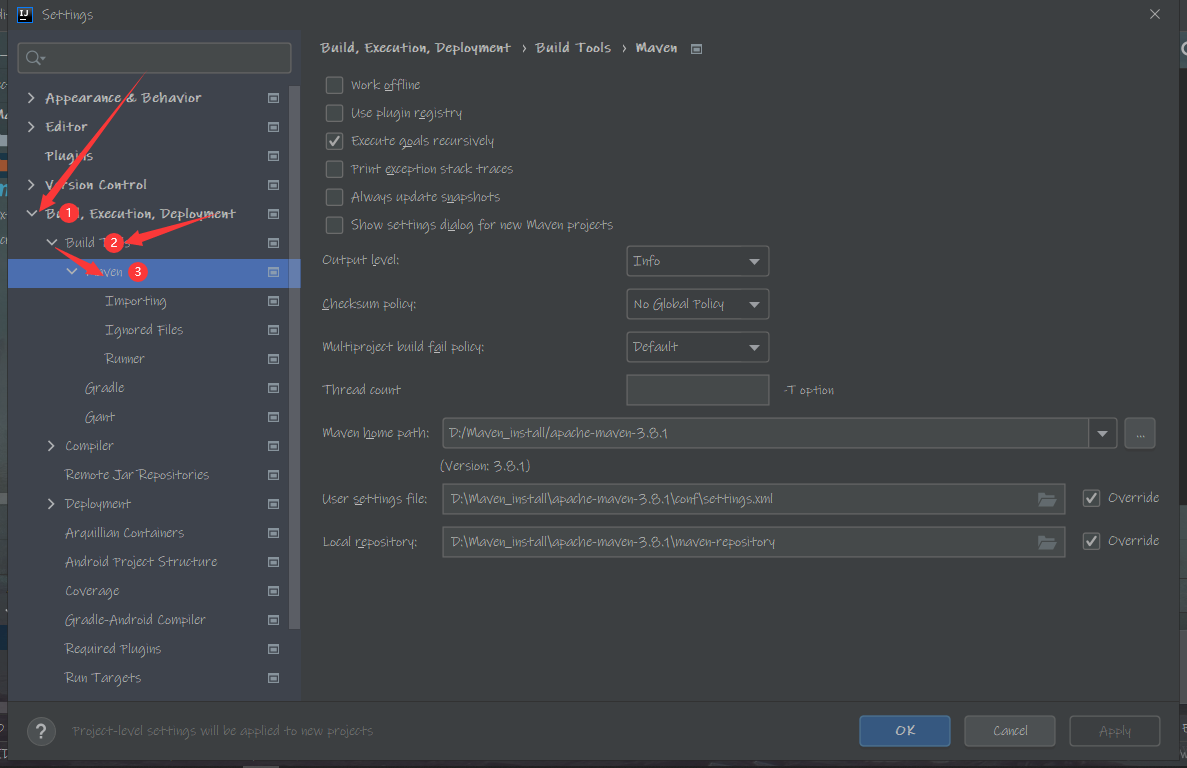Click project-level icon beside Plugins
The width and height of the screenshot is (1187, 768).
[x=273, y=156]
